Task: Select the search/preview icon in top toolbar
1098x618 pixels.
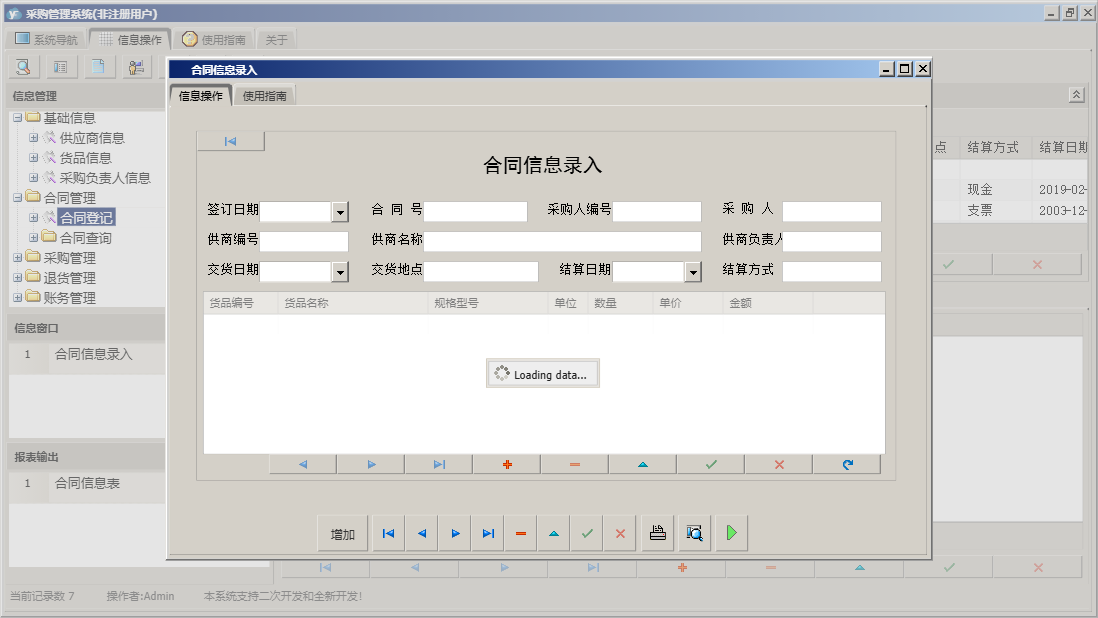Action: [22, 66]
